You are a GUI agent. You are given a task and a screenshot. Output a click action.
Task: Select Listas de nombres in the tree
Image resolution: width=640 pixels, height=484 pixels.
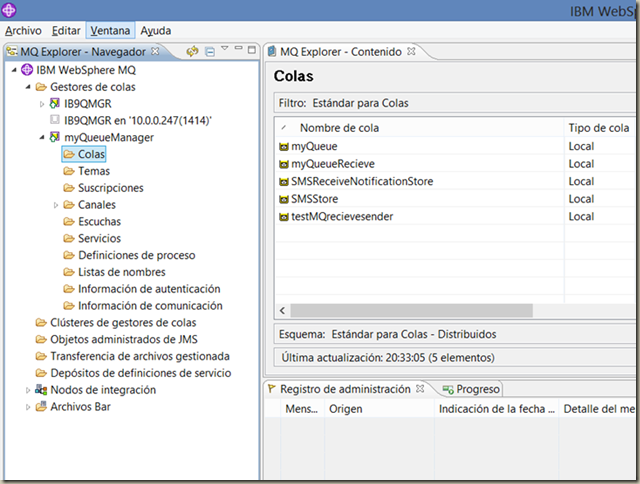coord(114,272)
